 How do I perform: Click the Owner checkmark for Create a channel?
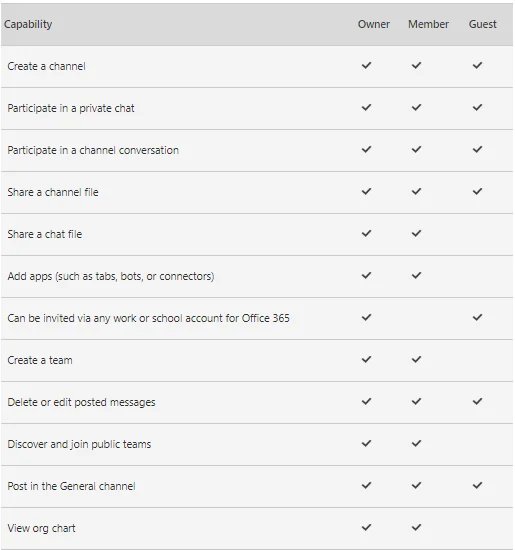click(366, 65)
